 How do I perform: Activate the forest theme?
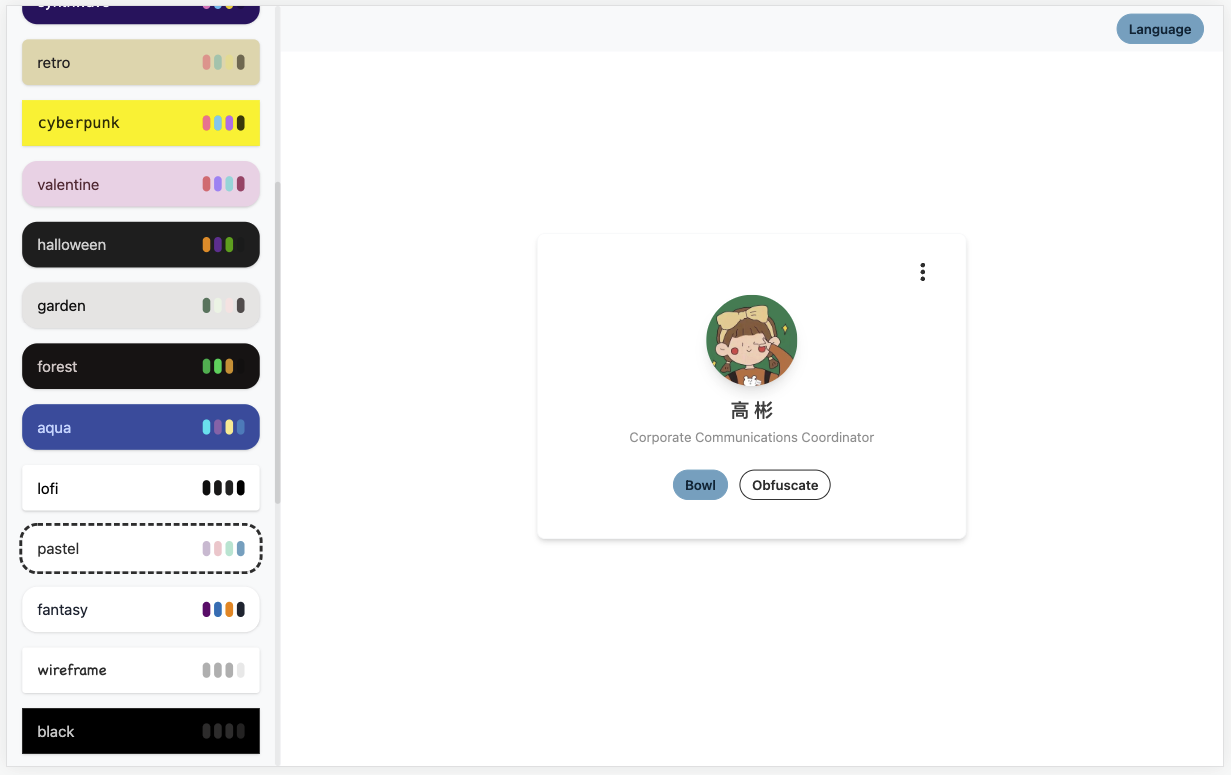point(141,367)
